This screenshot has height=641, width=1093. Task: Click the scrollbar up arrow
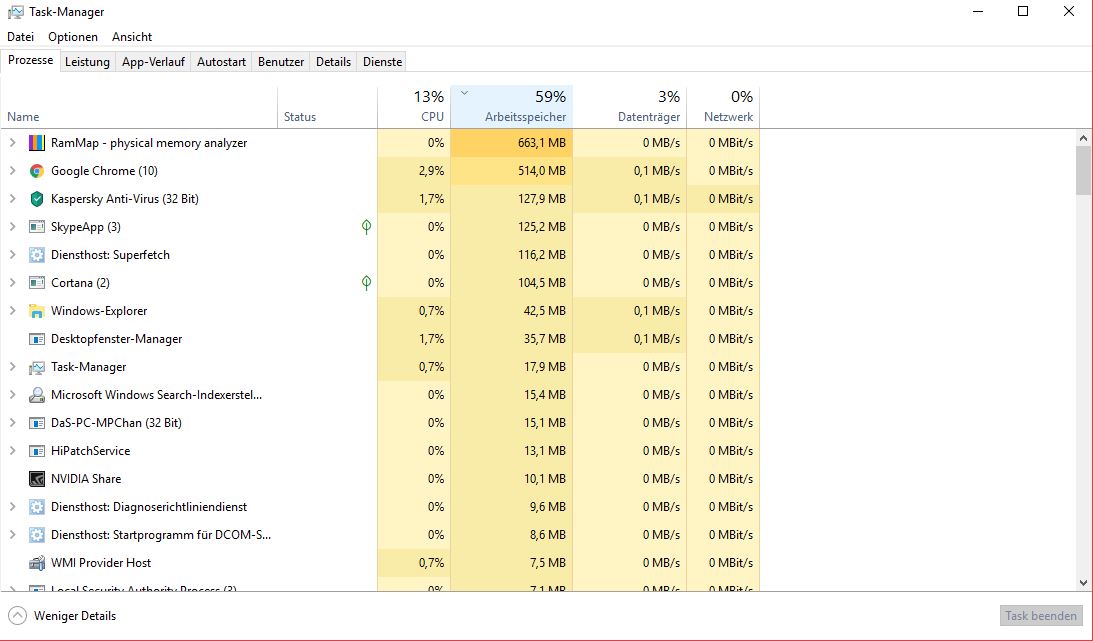pos(1083,138)
